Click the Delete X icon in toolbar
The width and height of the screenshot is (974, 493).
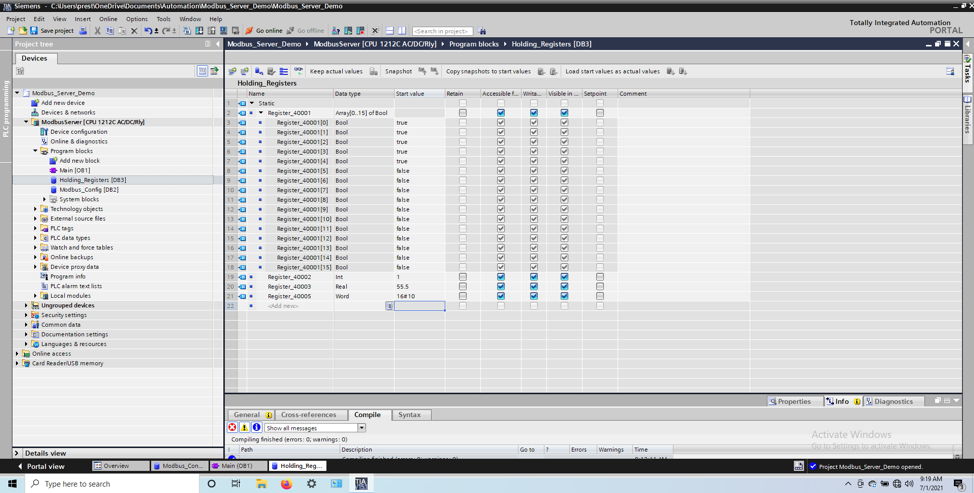(x=134, y=30)
